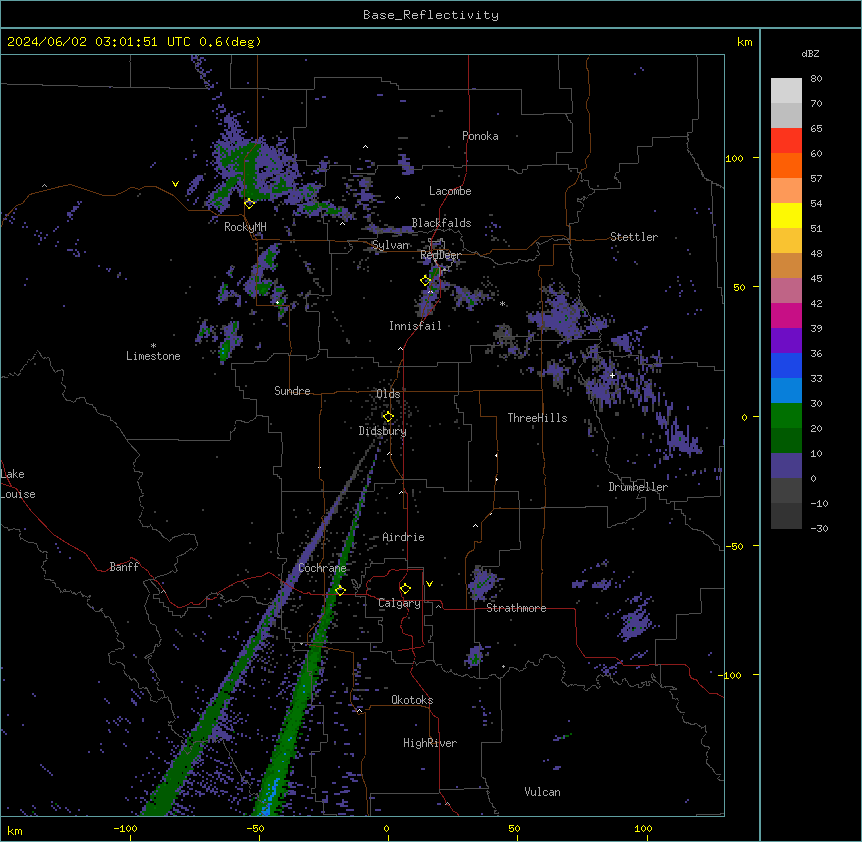Screen dimensions: 862x842
Task: Click the white 70 dBZ legend swatch
Action: tap(786, 91)
